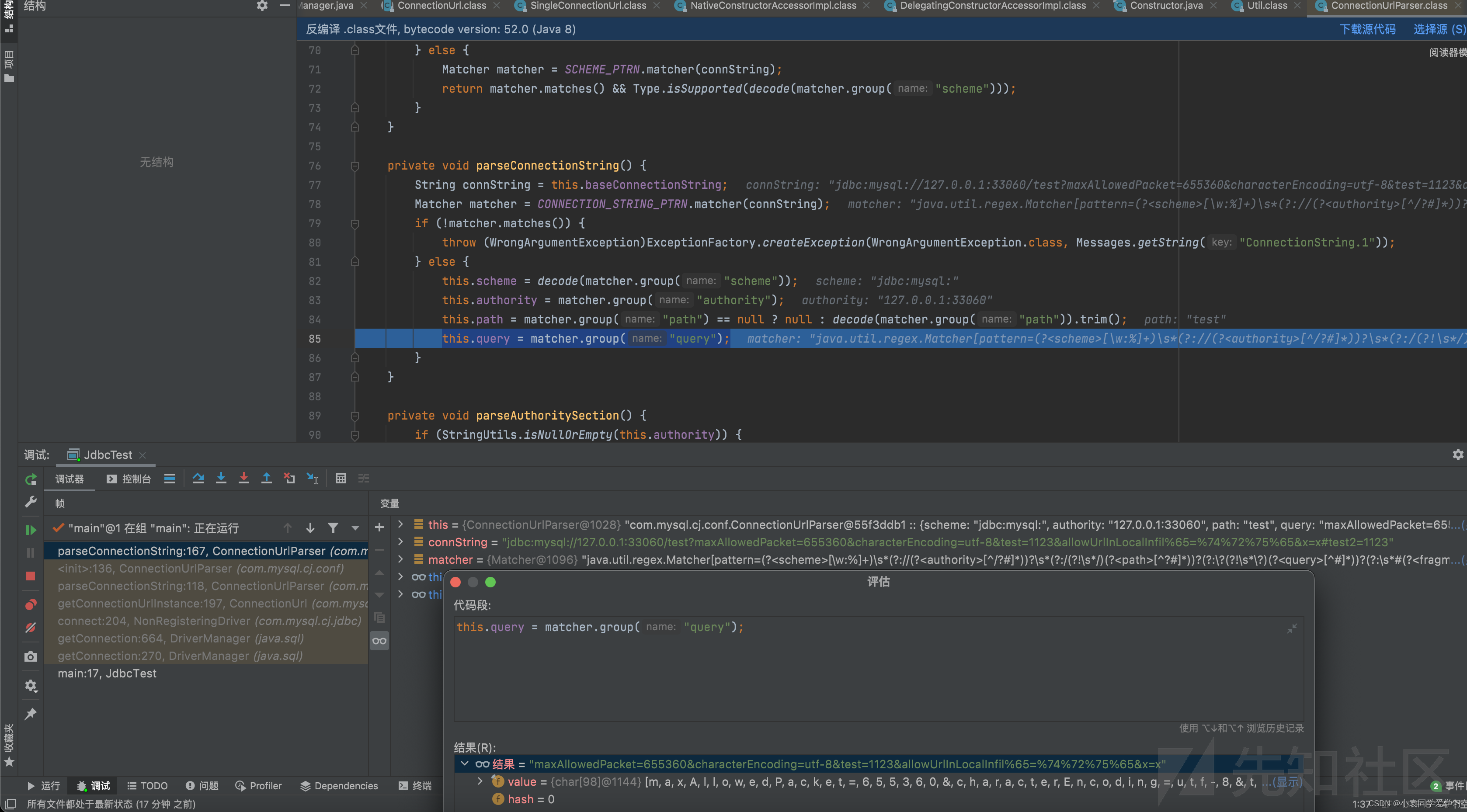The image size is (1467, 812).
Task: Open the 终端 terminal tool window
Action: [x=415, y=785]
